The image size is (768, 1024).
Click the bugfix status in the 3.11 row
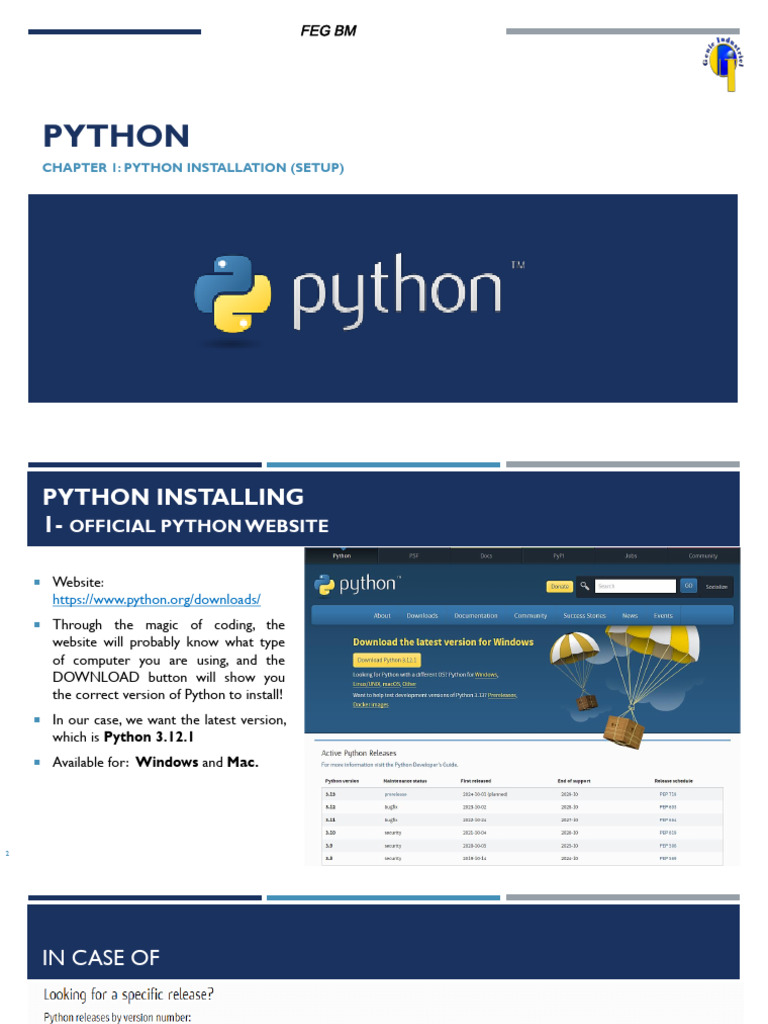pos(391,820)
